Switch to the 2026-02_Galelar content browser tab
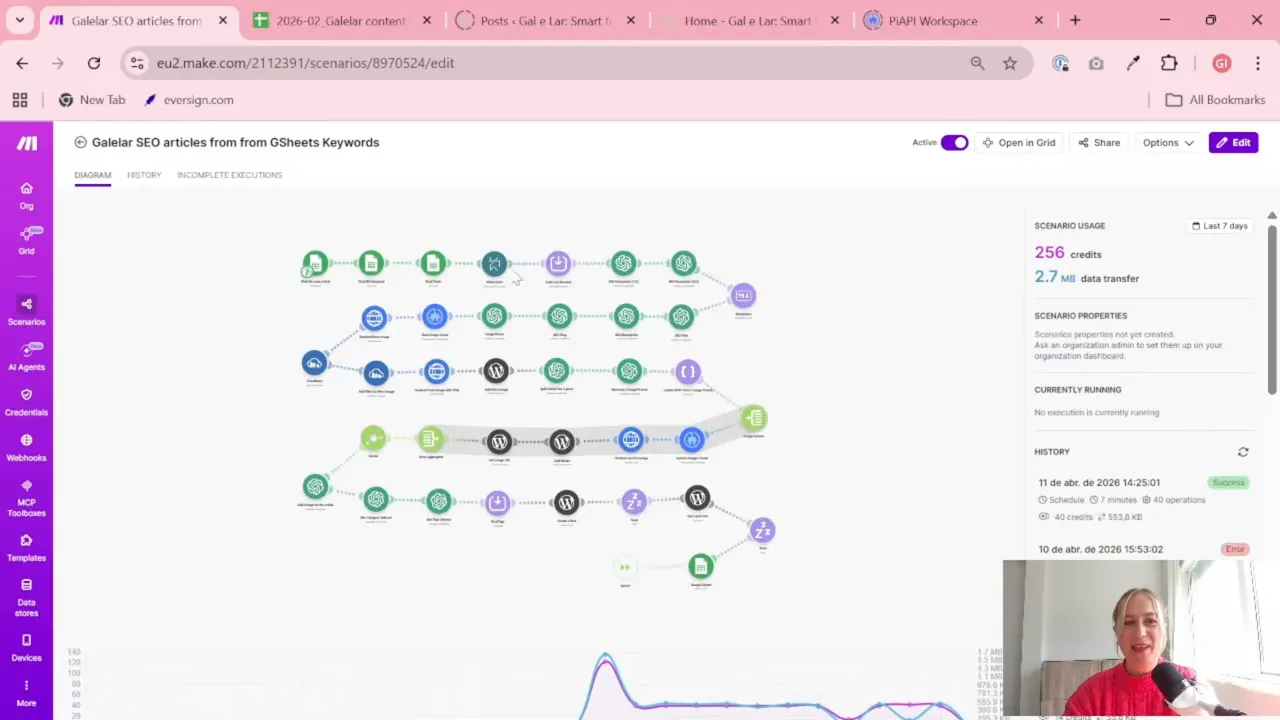The height and width of the screenshot is (720, 1280). [x=340, y=20]
